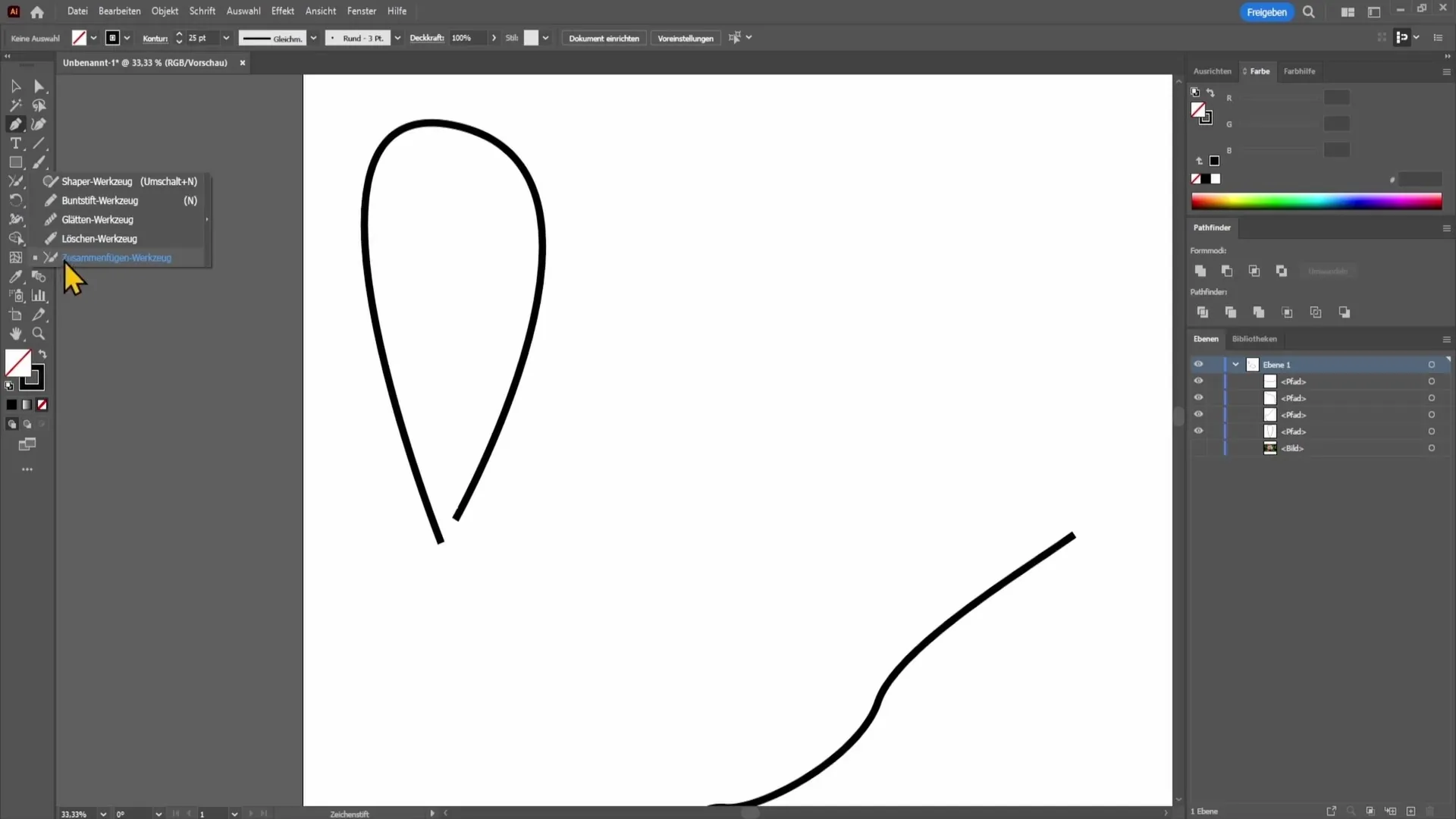Switch to the Bibliotheken tab
Screen dimensions: 1456x819
coord(1254,339)
